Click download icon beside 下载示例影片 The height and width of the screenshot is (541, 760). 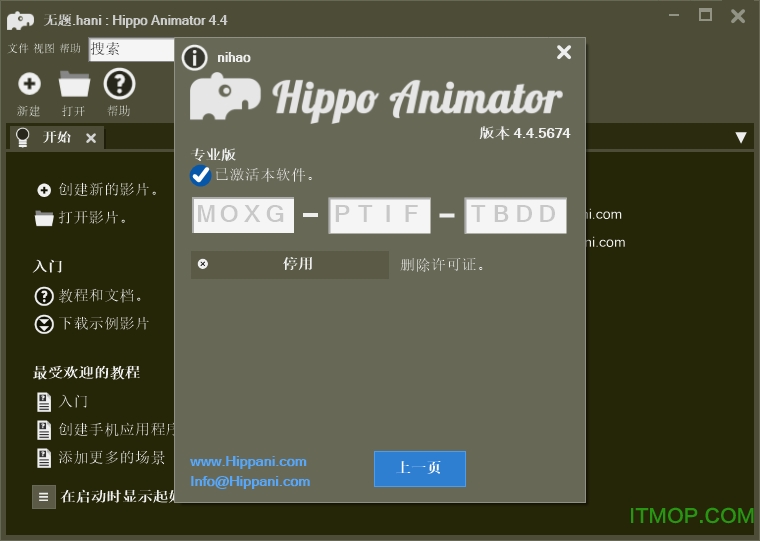click(x=44, y=324)
